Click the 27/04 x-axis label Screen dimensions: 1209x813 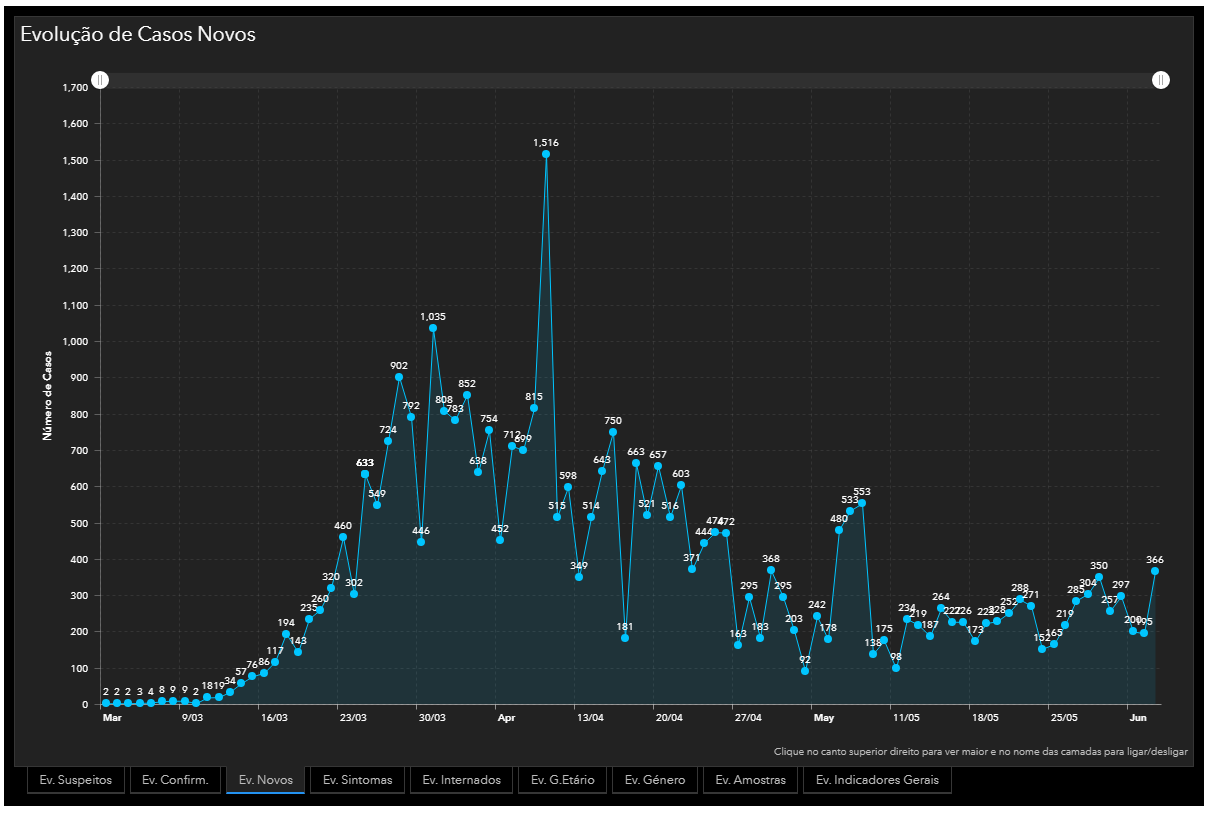(748, 717)
